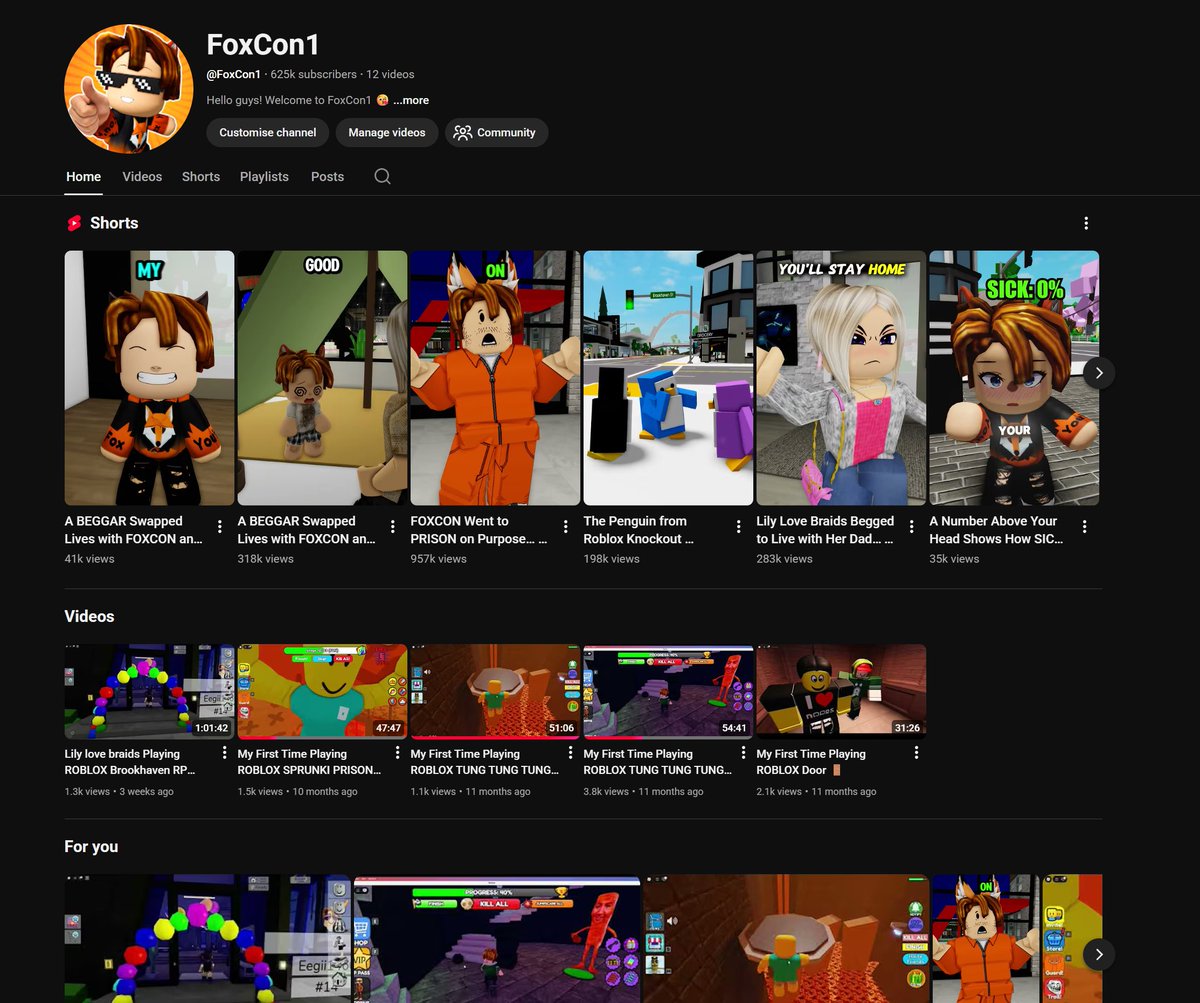Click next arrow in For you carousel
This screenshot has width=1200, height=1003.
[x=1099, y=954]
